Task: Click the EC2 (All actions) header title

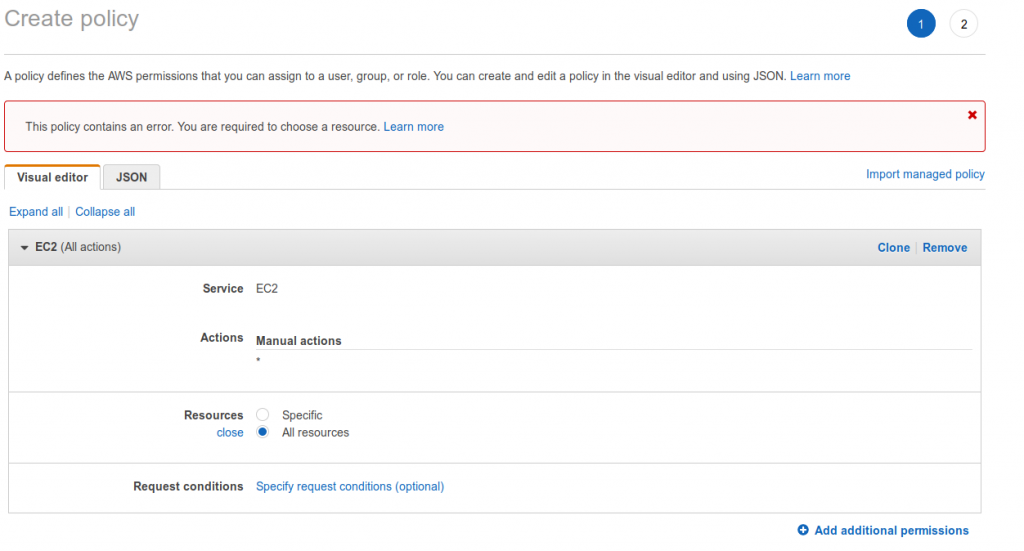Action: 78,247
